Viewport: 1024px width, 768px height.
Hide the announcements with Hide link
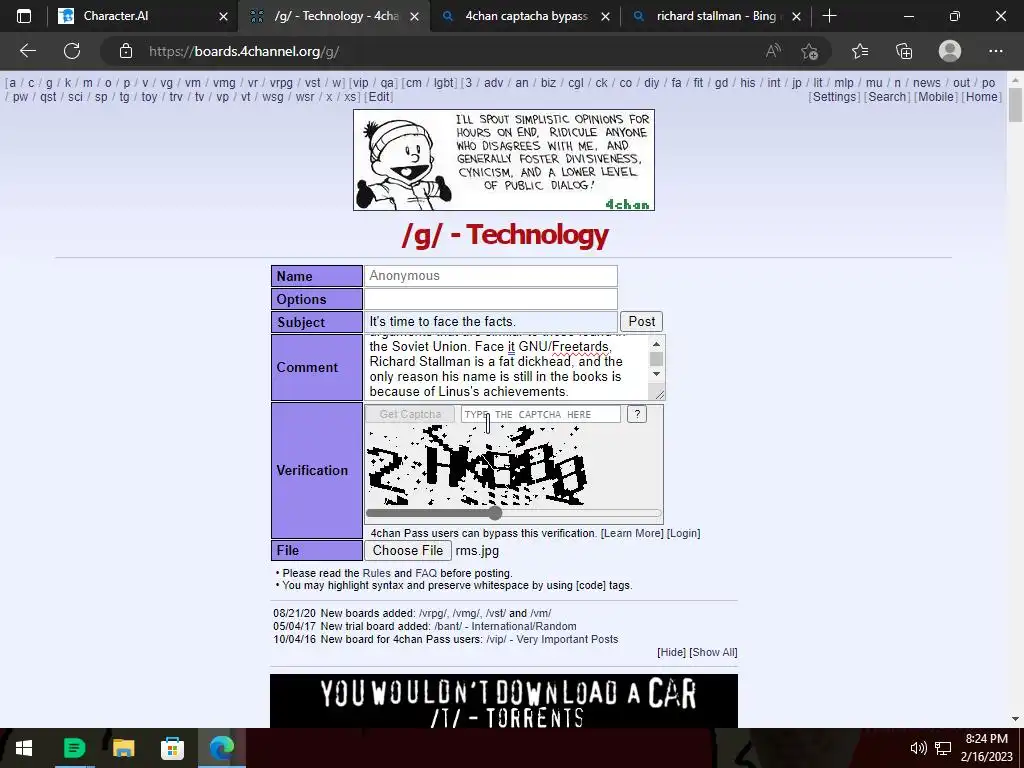(x=671, y=652)
